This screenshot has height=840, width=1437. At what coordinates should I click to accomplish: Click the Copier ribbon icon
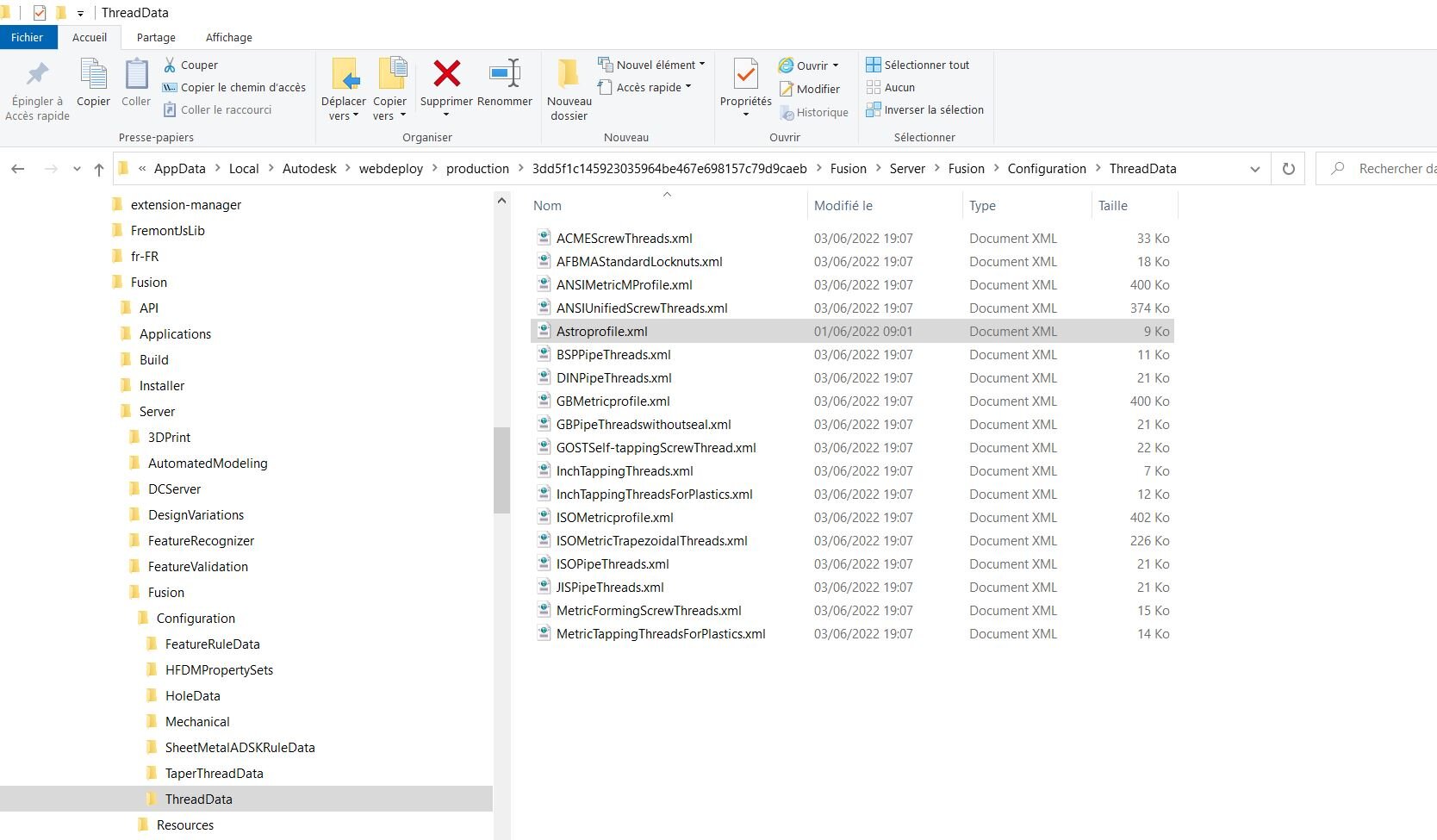click(x=93, y=84)
